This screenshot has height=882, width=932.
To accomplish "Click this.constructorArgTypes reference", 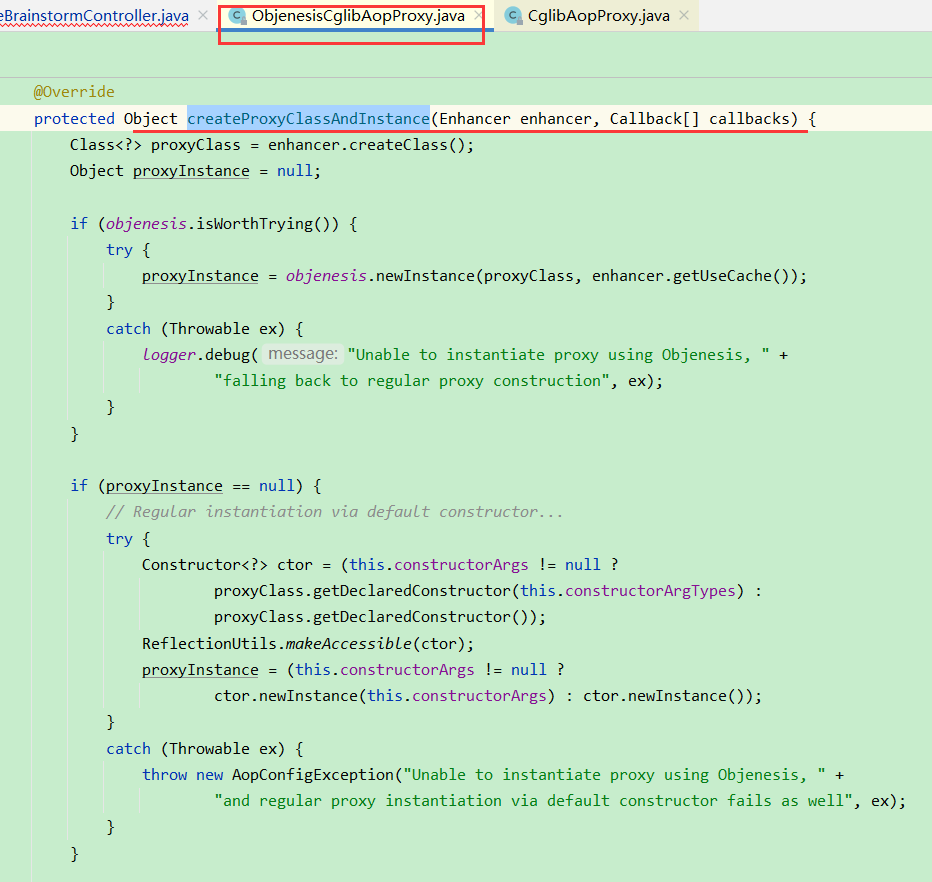I will tap(628, 591).
